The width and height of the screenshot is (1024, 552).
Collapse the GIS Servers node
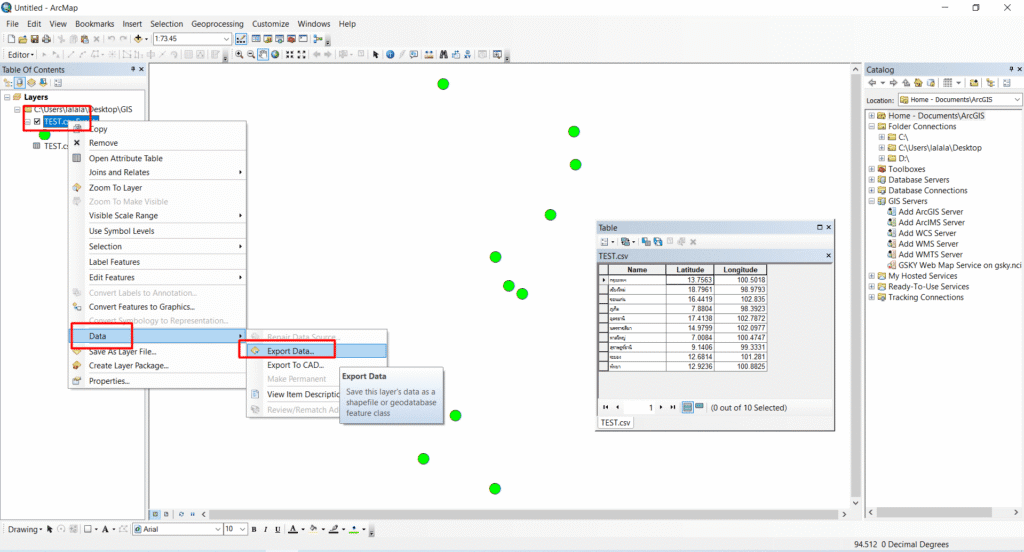click(871, 201)
